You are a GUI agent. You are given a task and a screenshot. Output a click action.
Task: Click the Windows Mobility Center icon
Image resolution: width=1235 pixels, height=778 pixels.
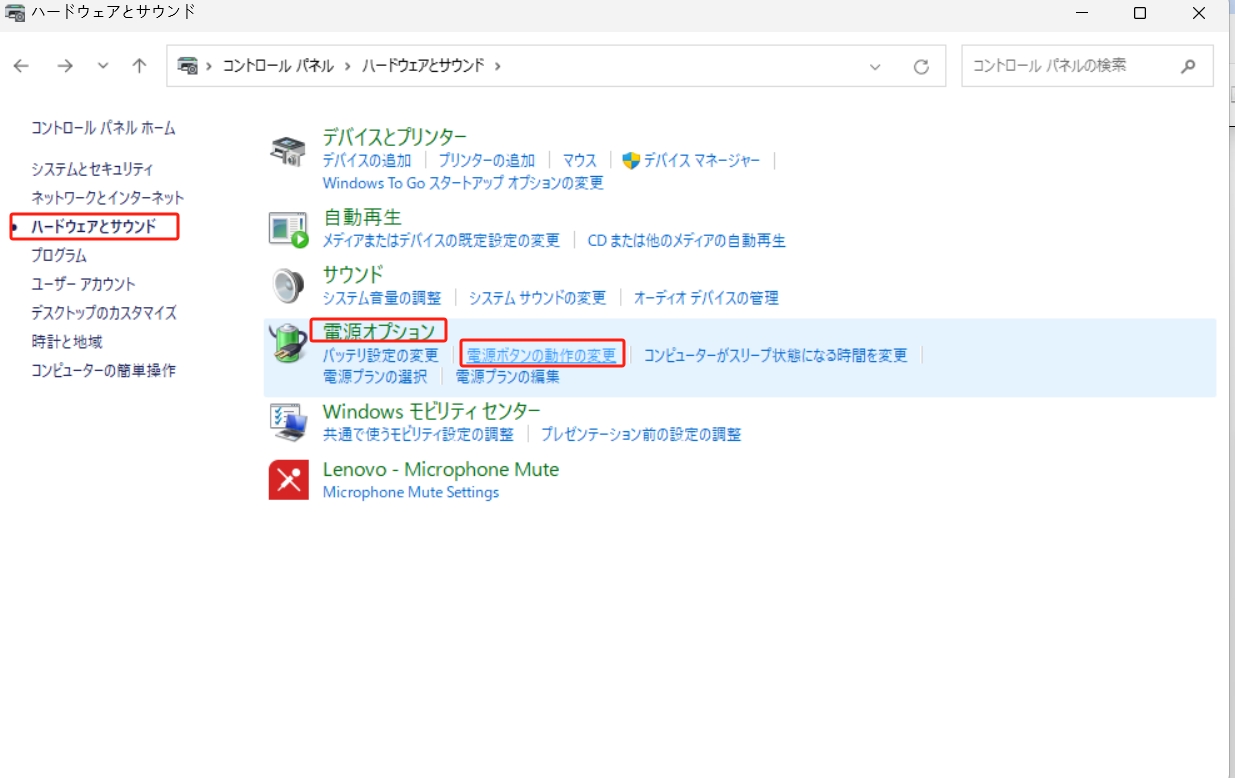click(289, 422)
